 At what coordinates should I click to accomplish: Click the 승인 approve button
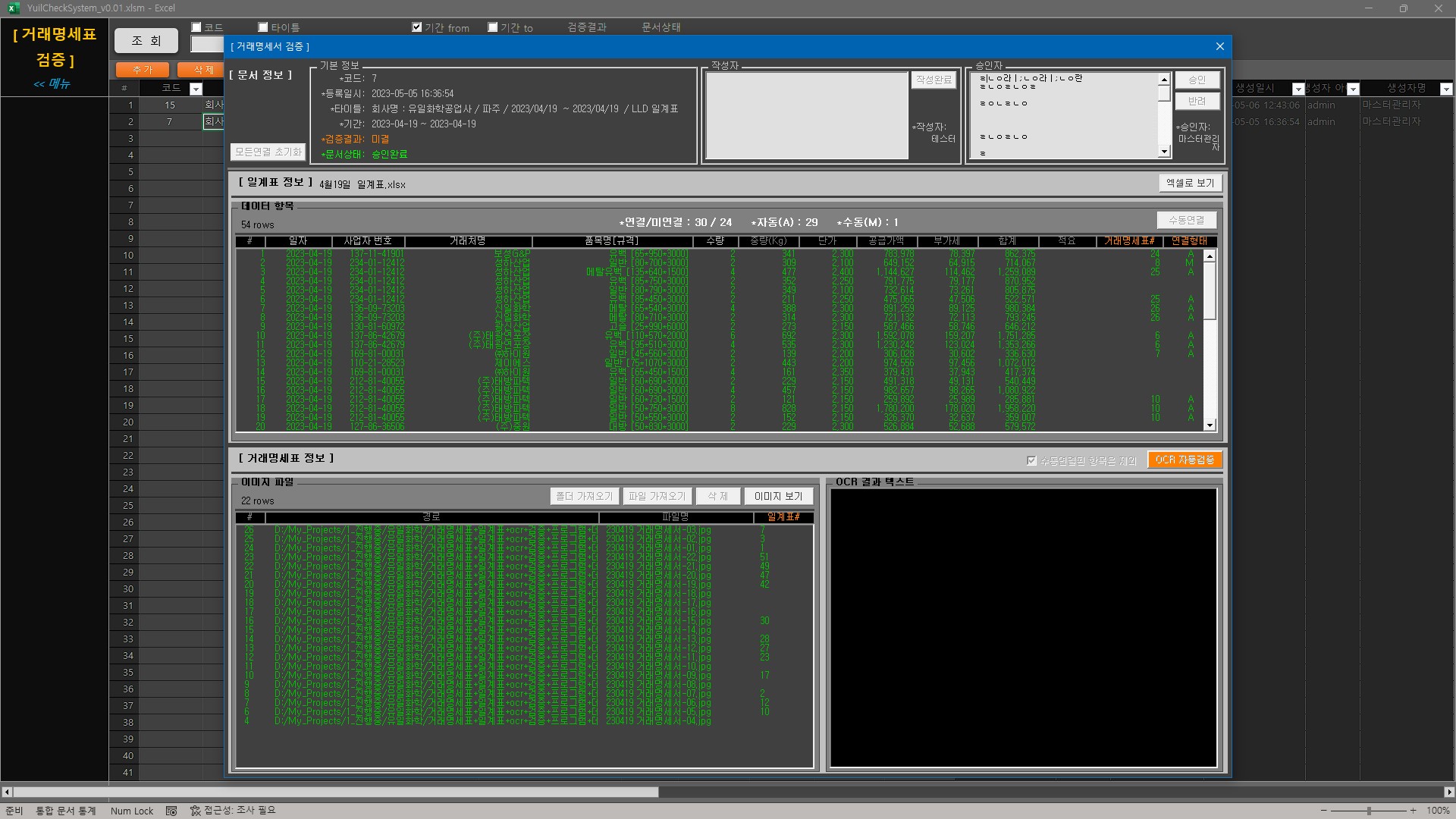1197,80
